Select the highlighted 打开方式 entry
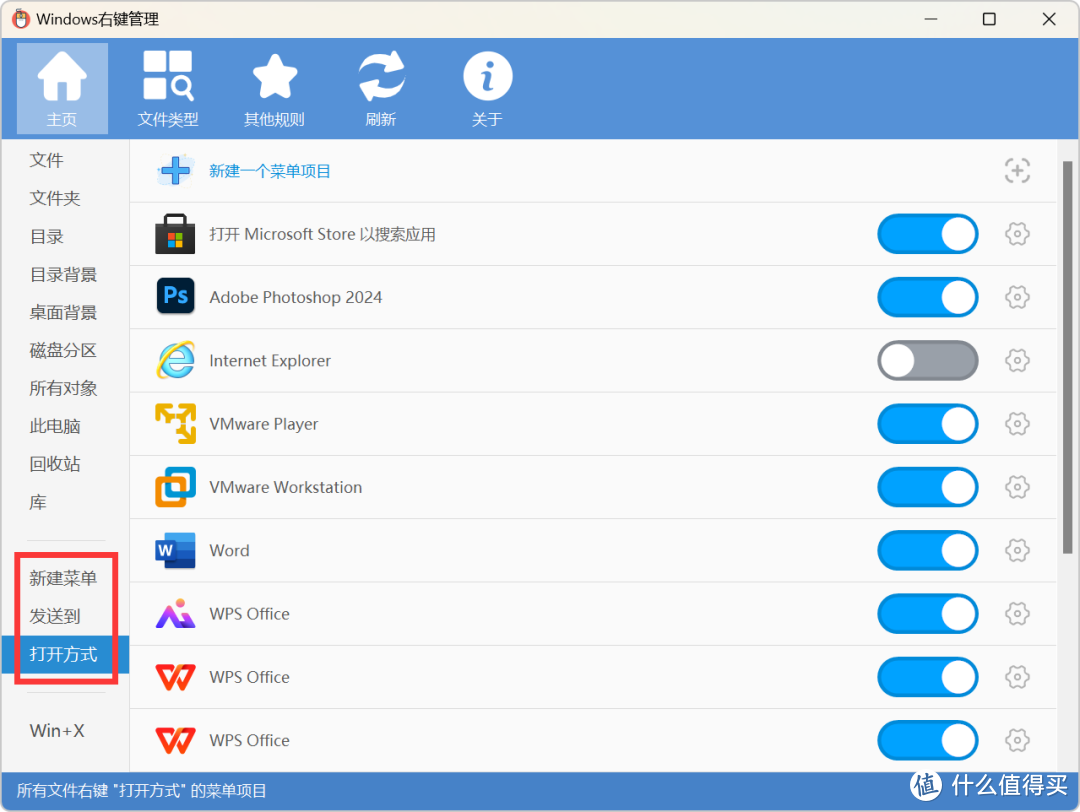The image size is (1080, 812). pos(63,654)
